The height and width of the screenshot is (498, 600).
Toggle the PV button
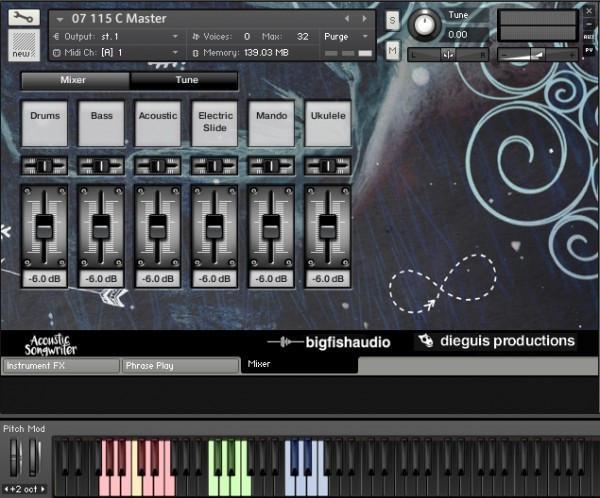point(589,50)
